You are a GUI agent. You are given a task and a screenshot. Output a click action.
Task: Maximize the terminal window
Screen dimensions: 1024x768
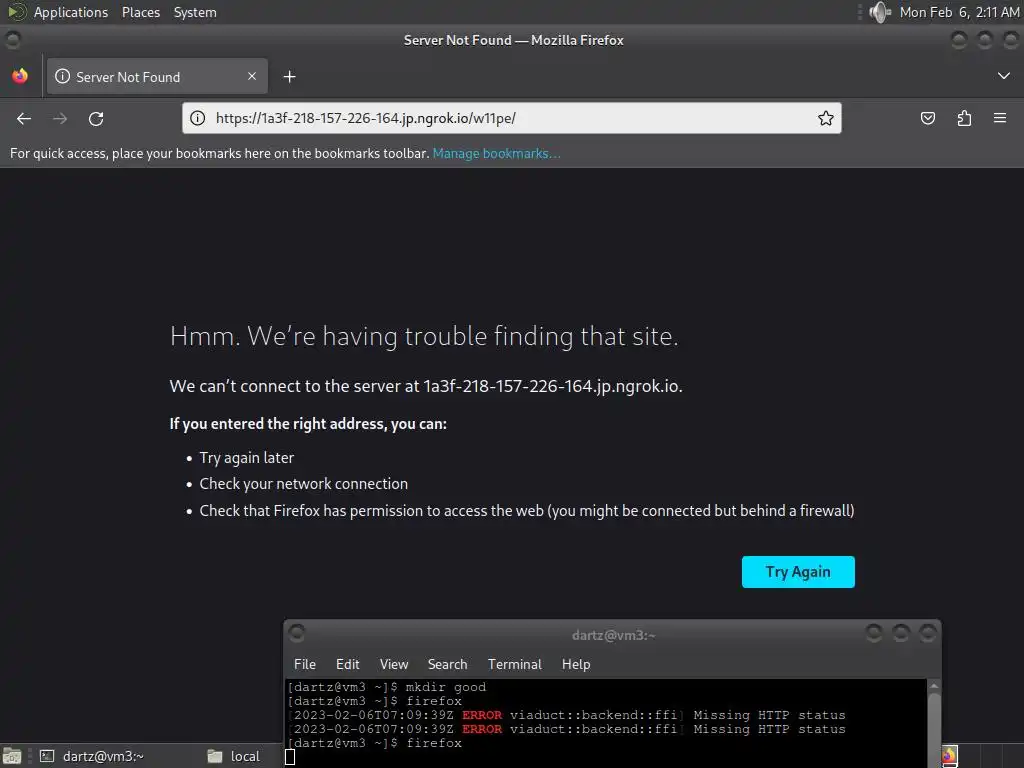pyautogui.click(x=901, y=633)
